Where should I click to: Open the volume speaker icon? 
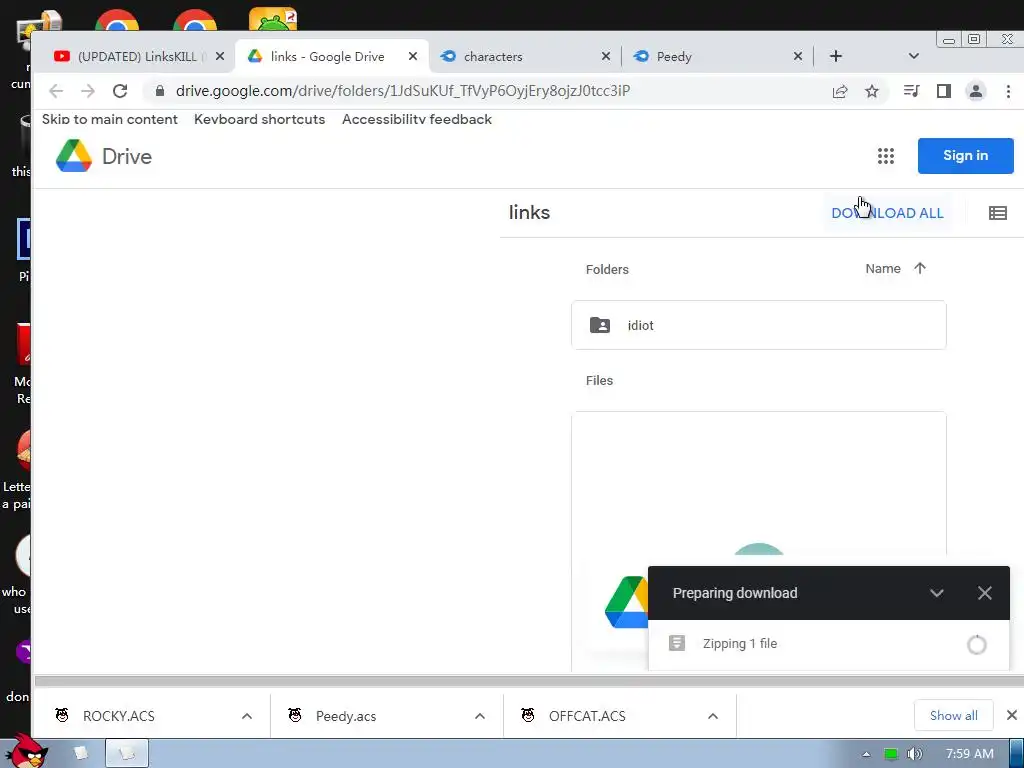tap(914, 754)
